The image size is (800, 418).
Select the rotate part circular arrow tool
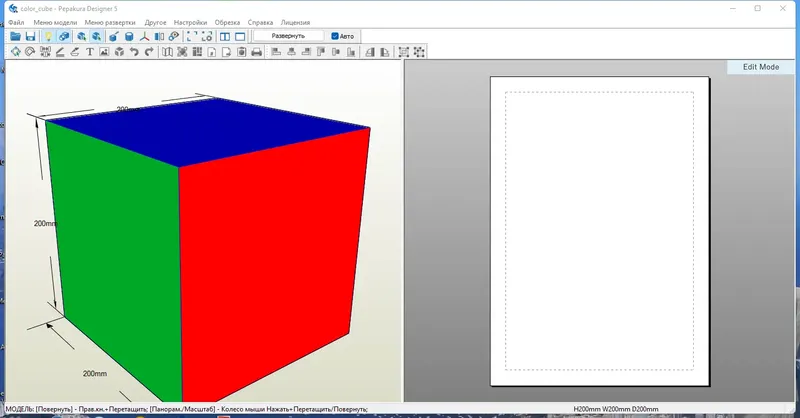[30, 52]
